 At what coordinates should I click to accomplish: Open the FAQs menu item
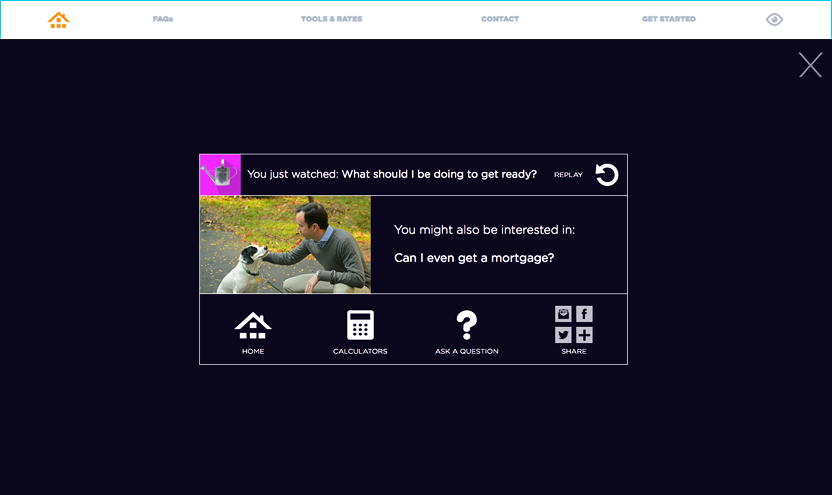click(163, 19)
